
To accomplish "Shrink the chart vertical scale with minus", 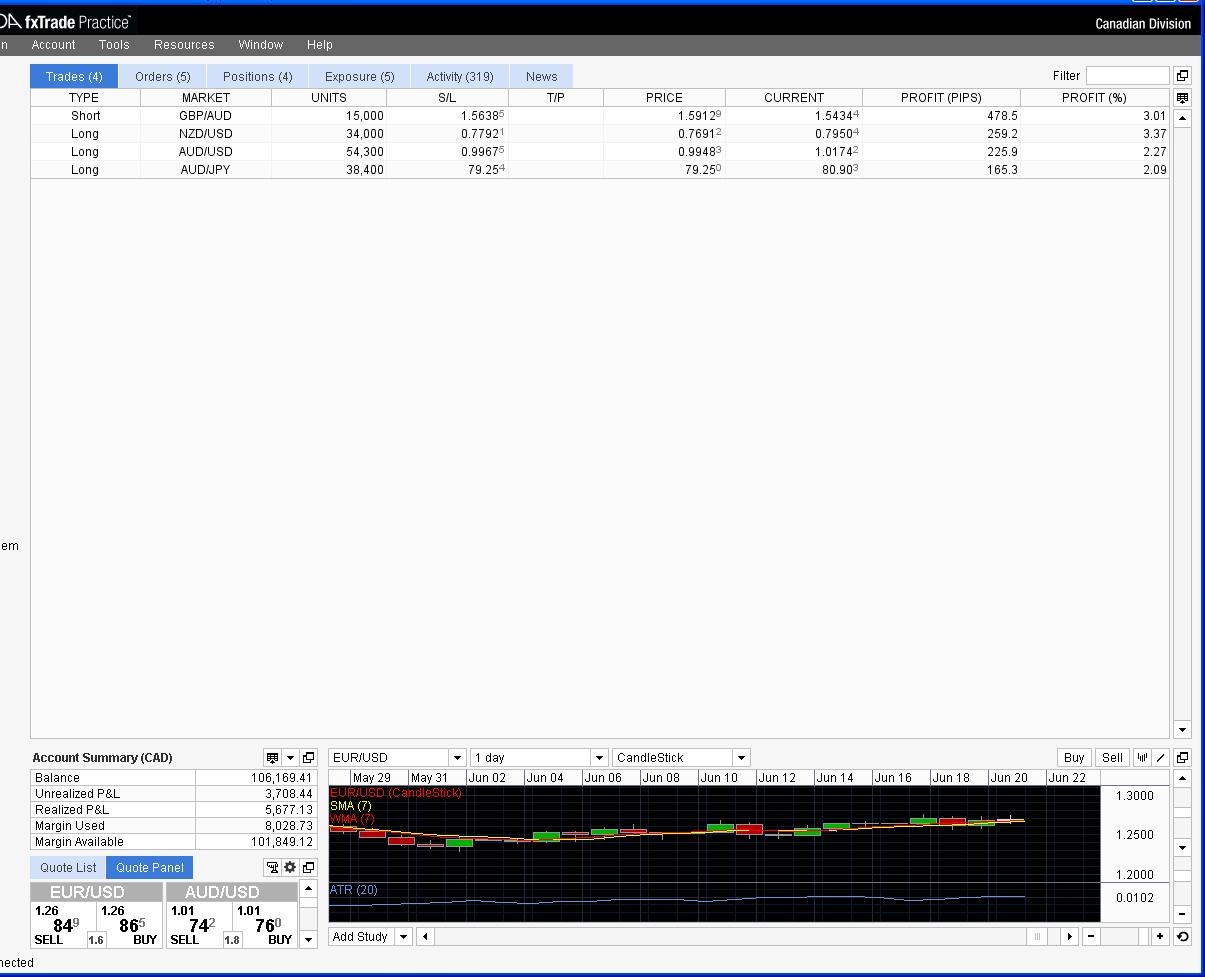I will [1183, 914].
